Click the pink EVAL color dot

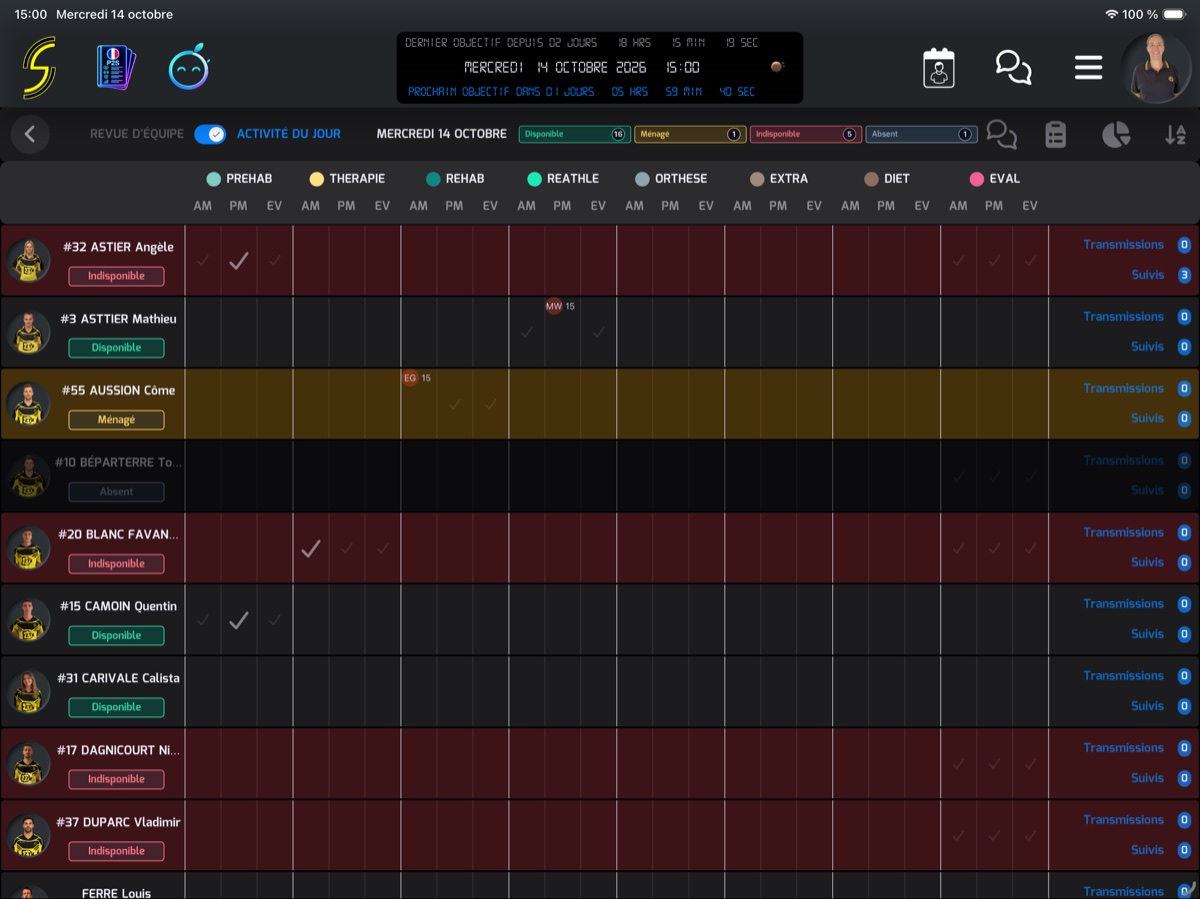tap(977, 179)
